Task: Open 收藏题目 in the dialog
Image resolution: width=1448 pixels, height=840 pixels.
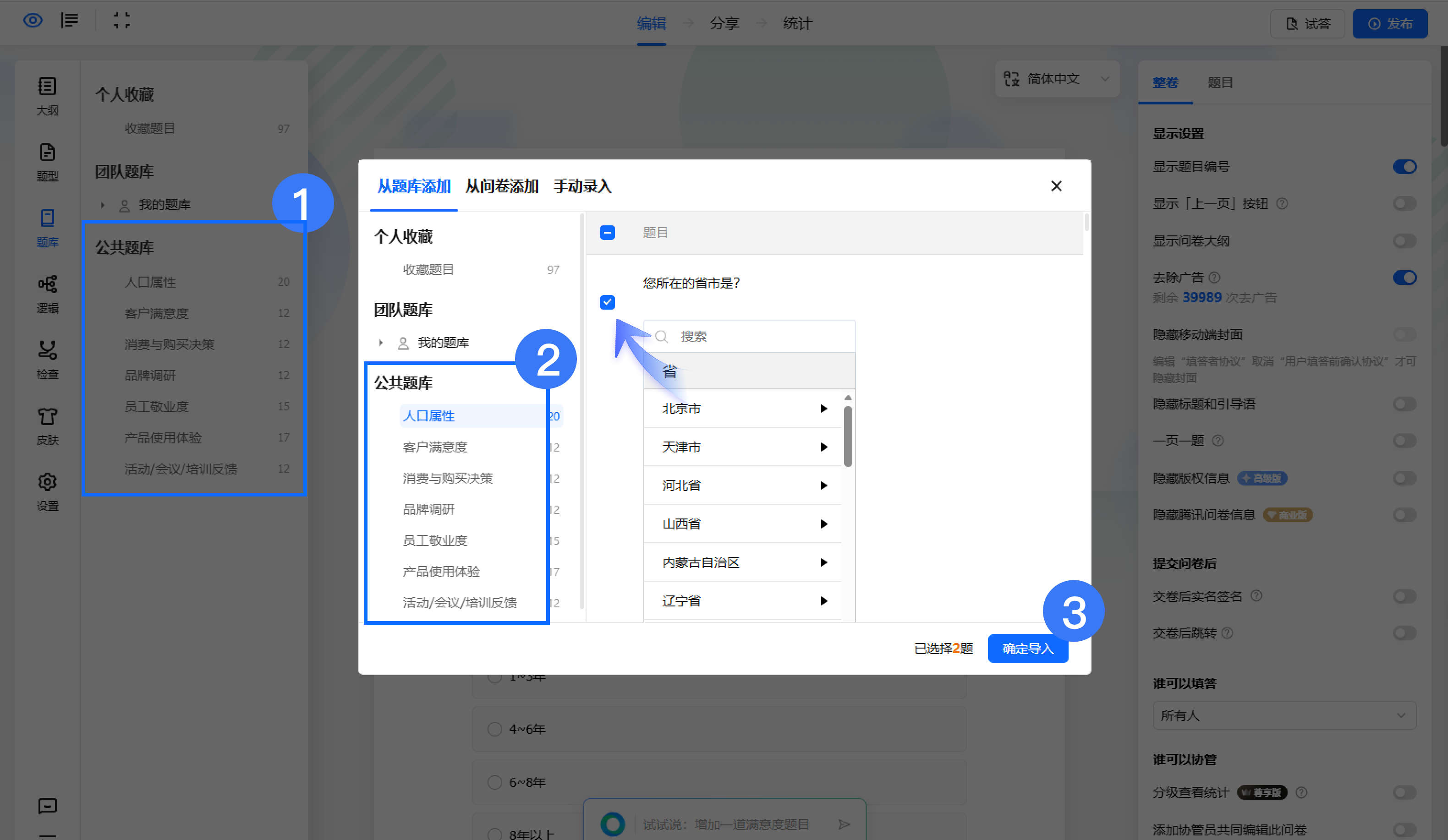Action: (428, 269)
